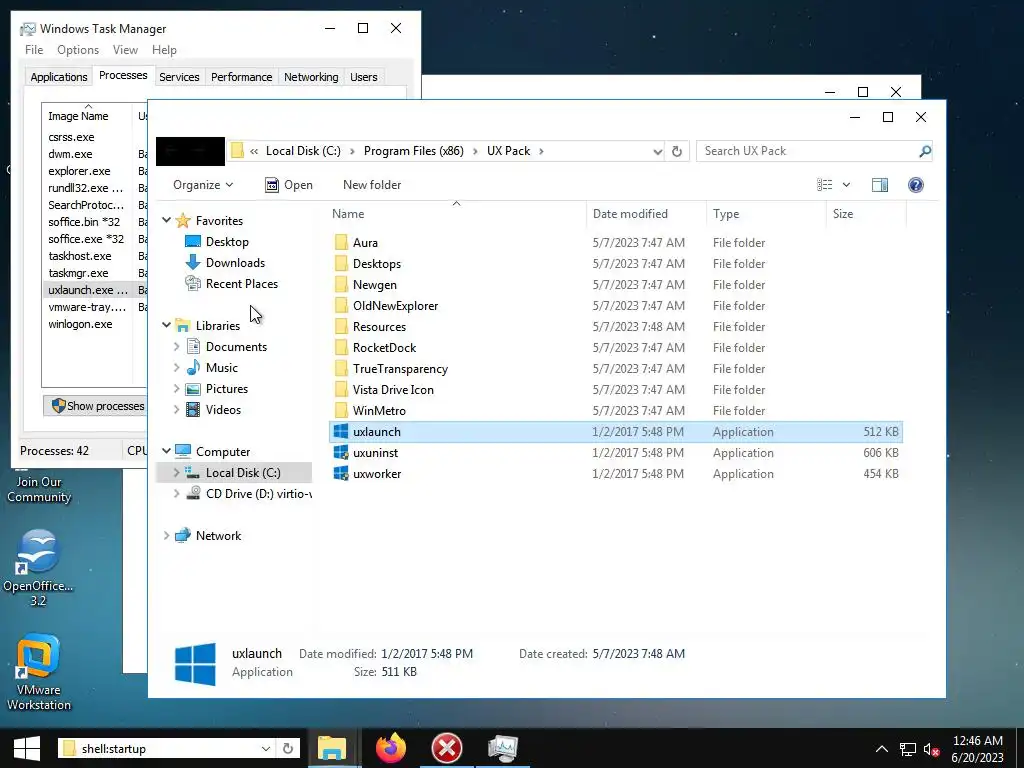Click the search magnifier in Search UX Pack
Screen dimensions: 1024x768
[924, 152]
